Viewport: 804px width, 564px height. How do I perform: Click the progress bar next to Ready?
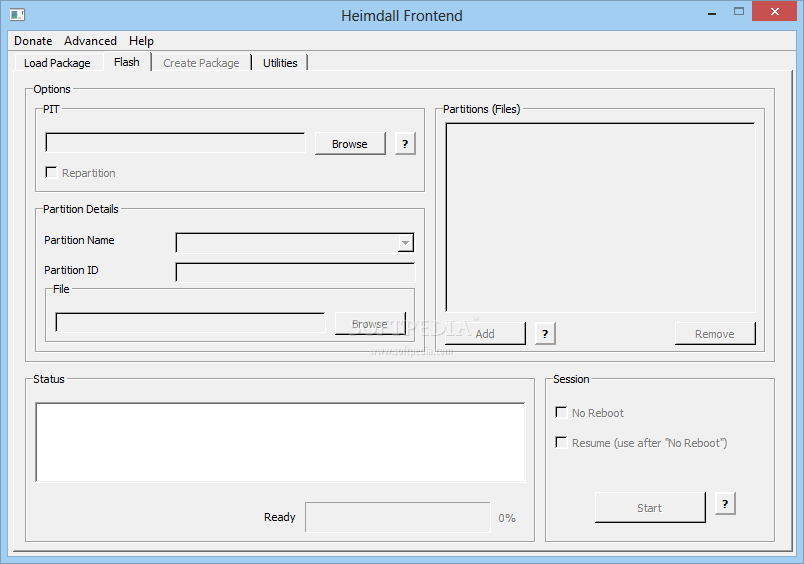click(x=398, y=517)
